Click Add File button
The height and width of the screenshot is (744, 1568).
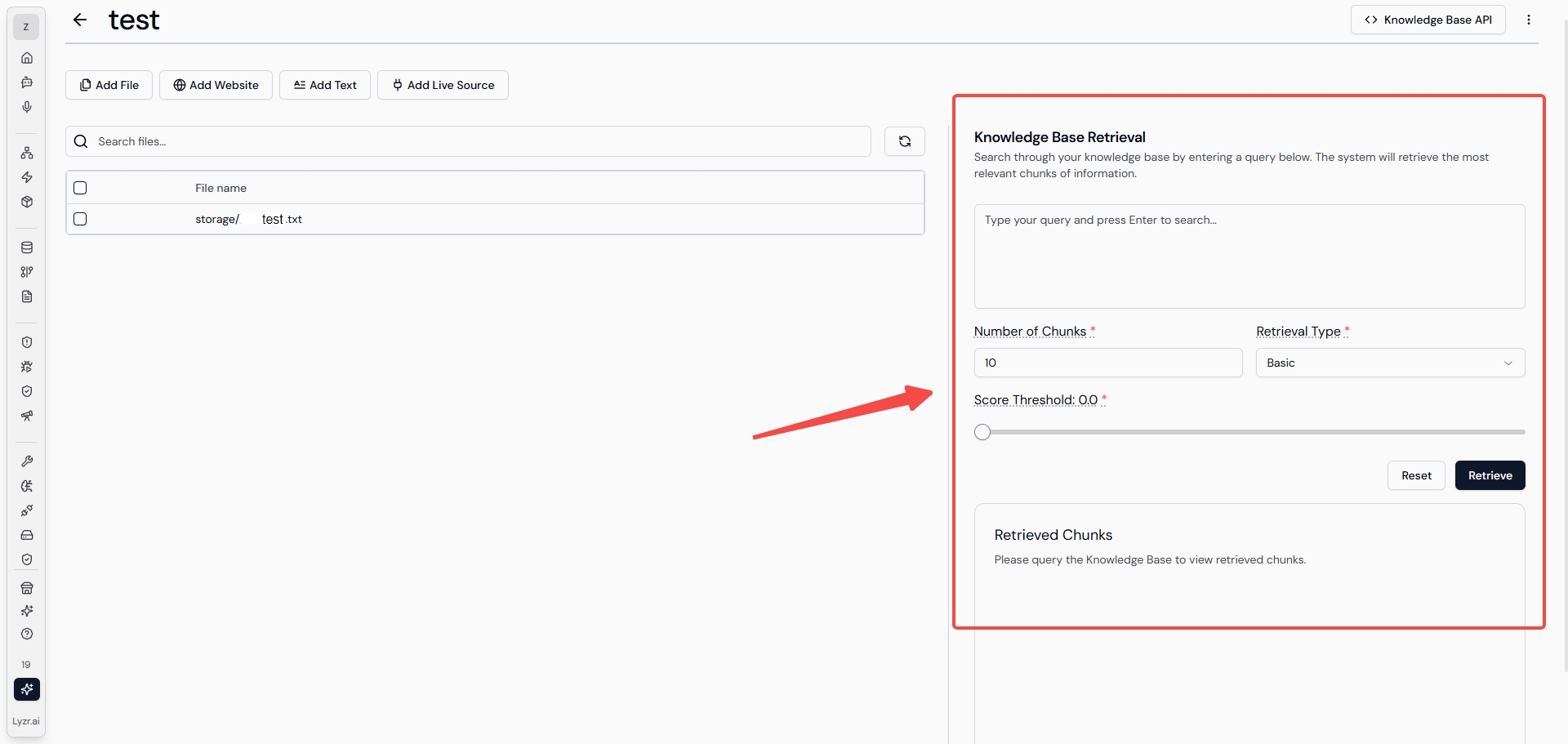[x=109, y=85]
